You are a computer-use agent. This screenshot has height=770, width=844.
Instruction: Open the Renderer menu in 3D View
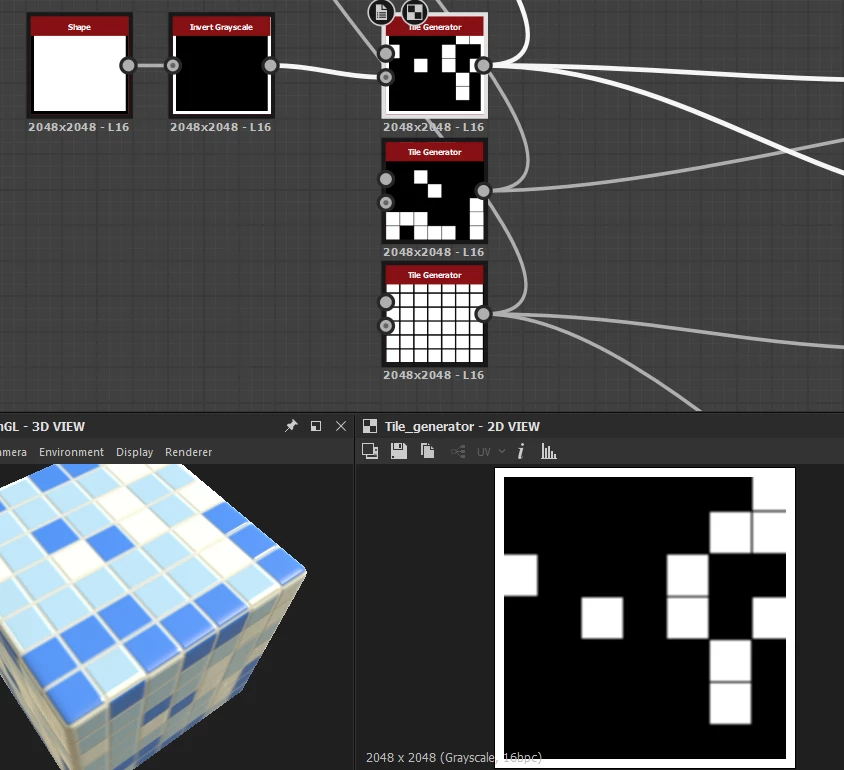(188, 452)
